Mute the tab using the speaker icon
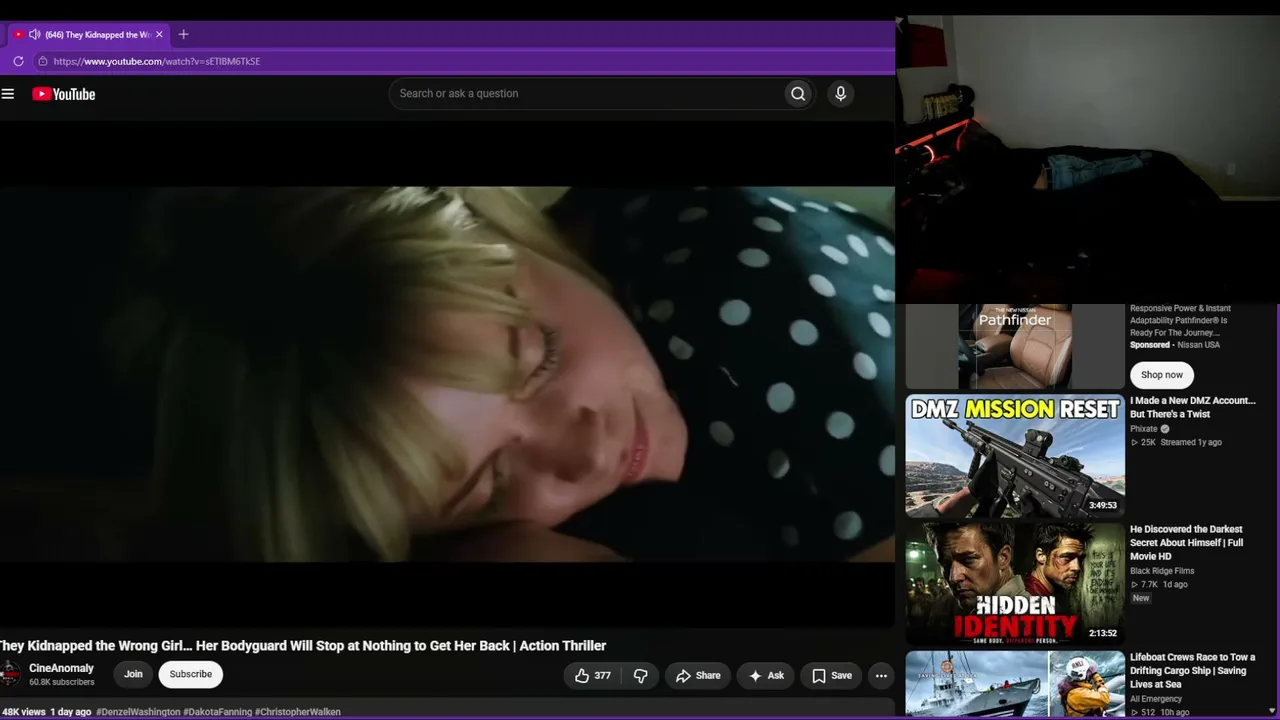The height and width of the screenshot is (720, 1280). click(x=34, y=34)
